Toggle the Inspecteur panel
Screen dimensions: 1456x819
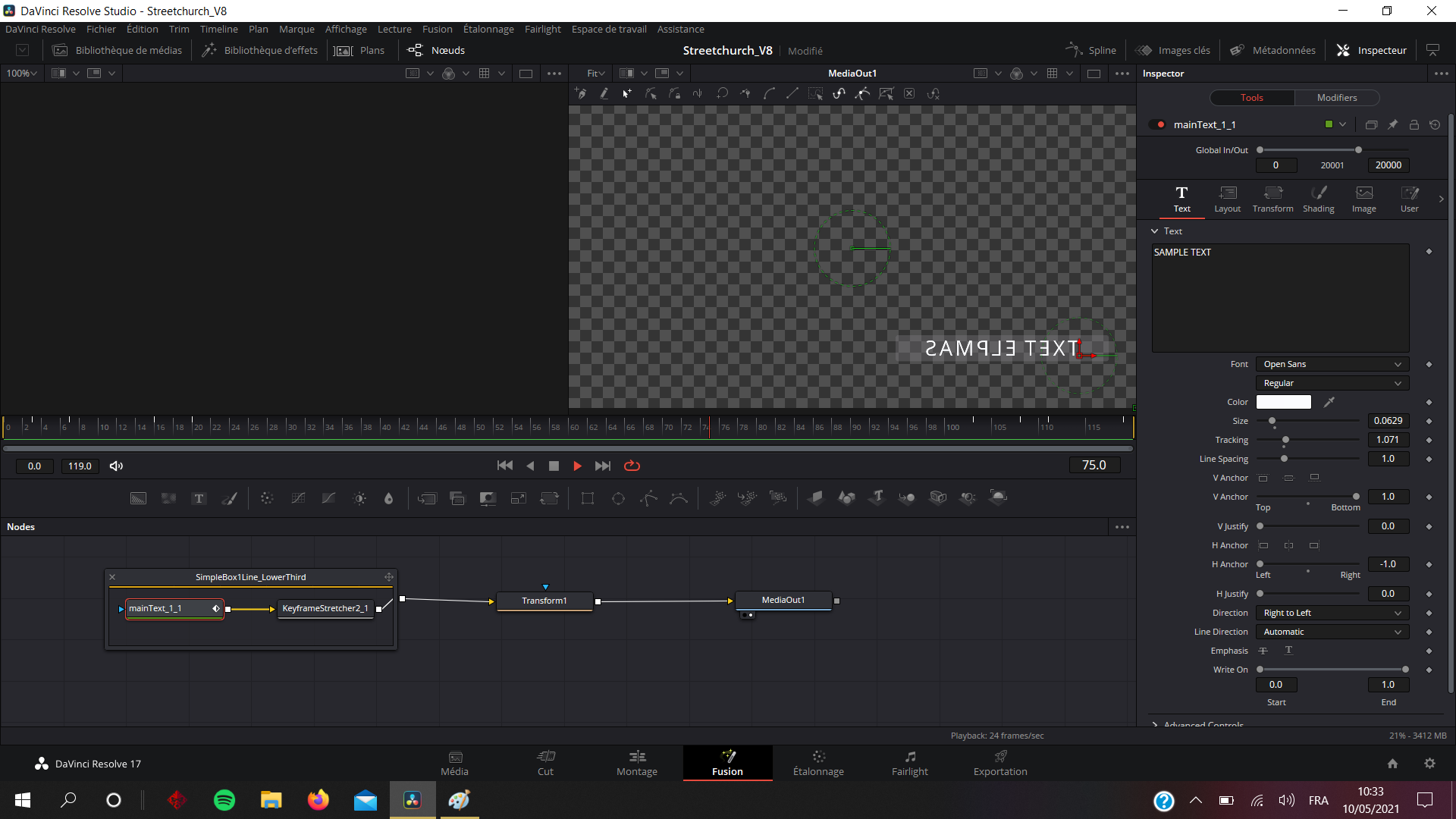1371,50
